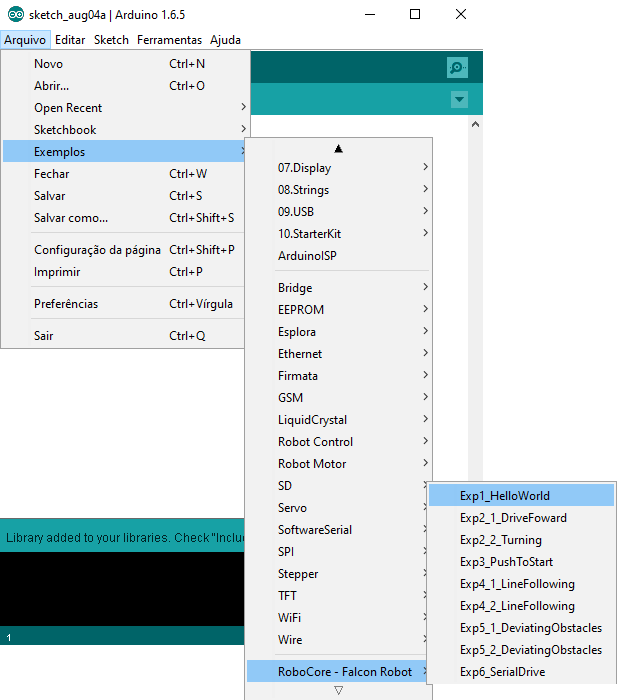Image resolution: width=617 pixels, height=700 pixels.
Task: Select the Exemplos menu entry
Action: (126, 151)
